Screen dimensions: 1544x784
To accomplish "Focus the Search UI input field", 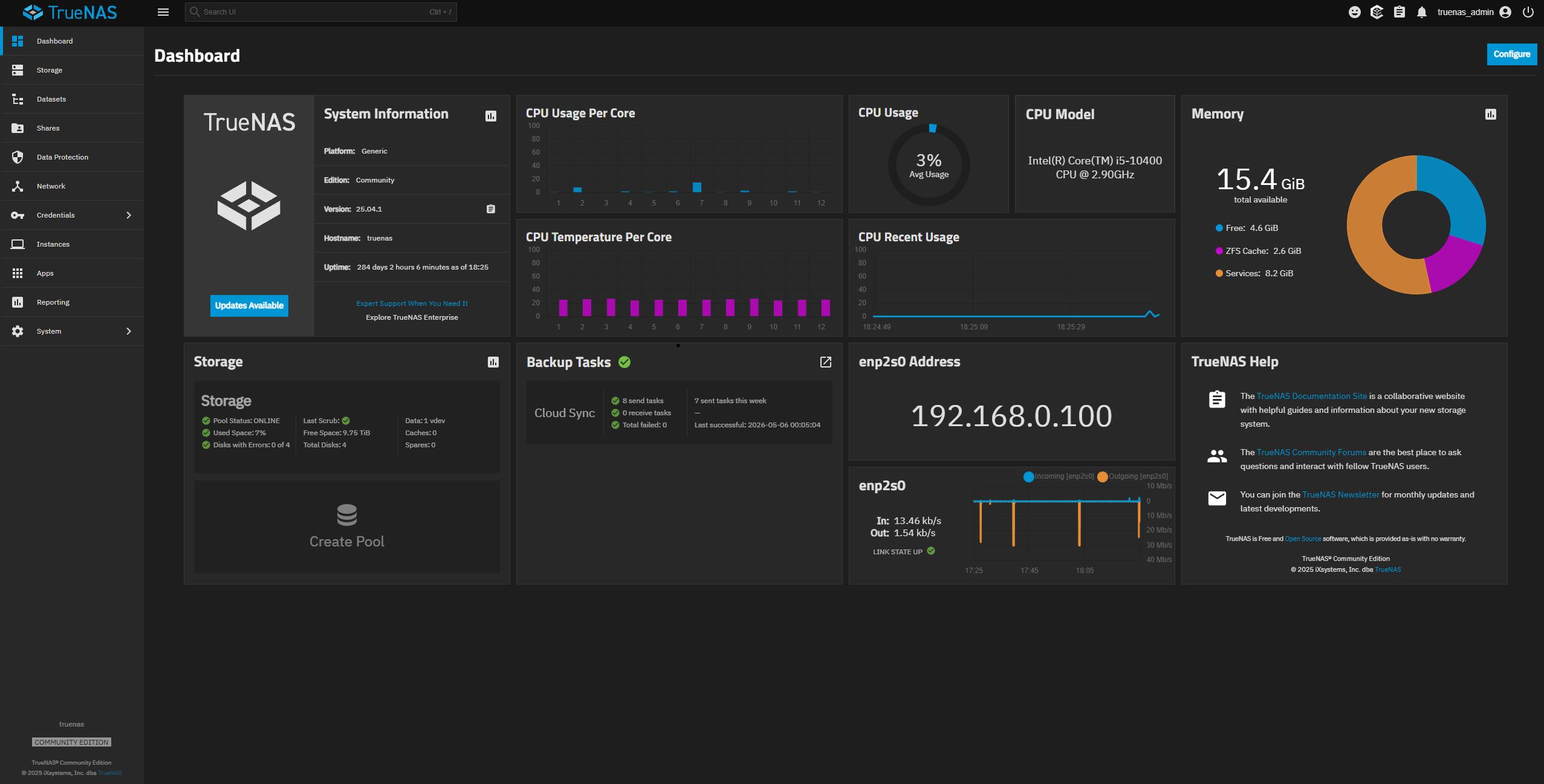I will (321, 12).
